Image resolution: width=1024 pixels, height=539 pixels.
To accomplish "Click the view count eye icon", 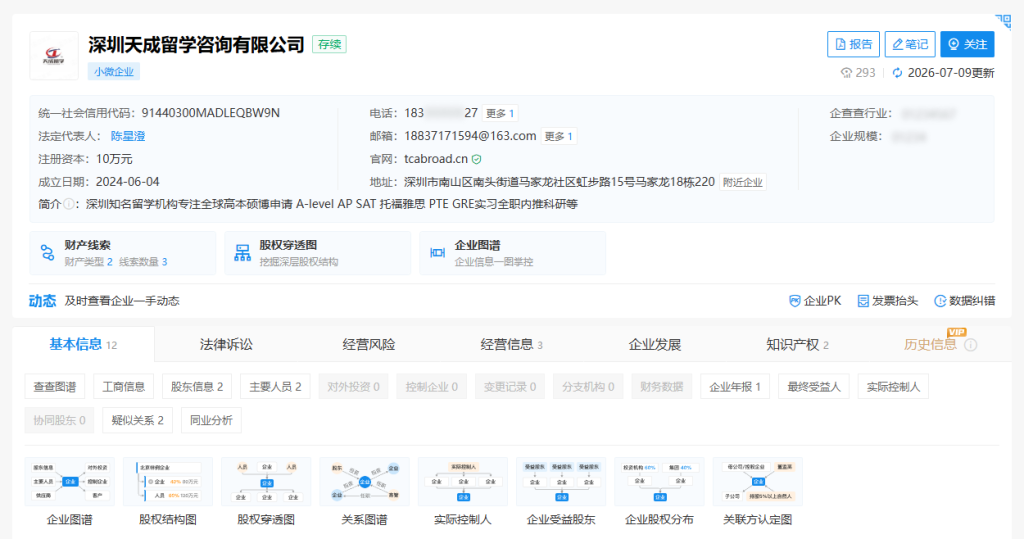I will tap(846, 73).
